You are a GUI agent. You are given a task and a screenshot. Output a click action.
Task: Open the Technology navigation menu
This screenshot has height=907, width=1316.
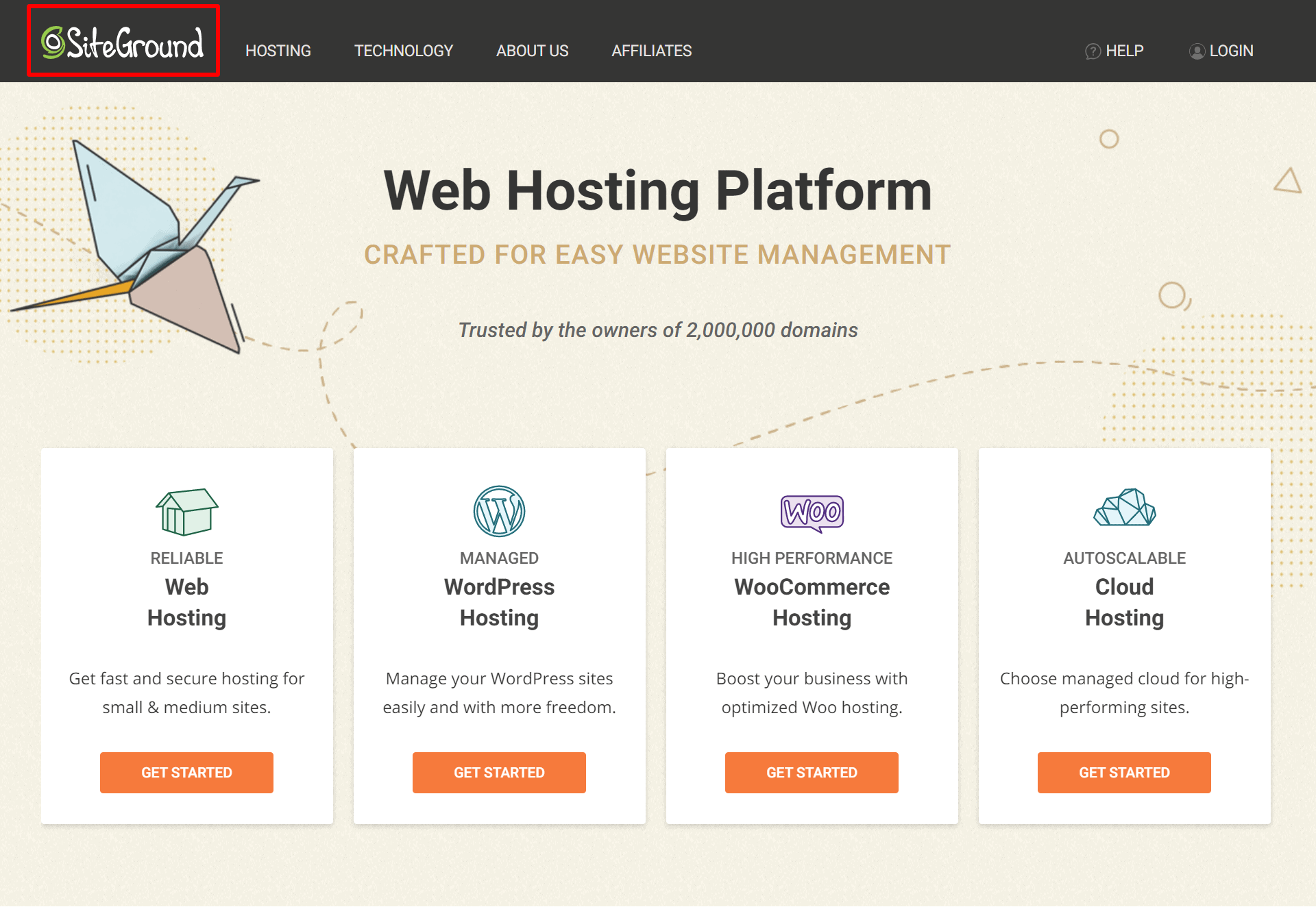(405, 50)
